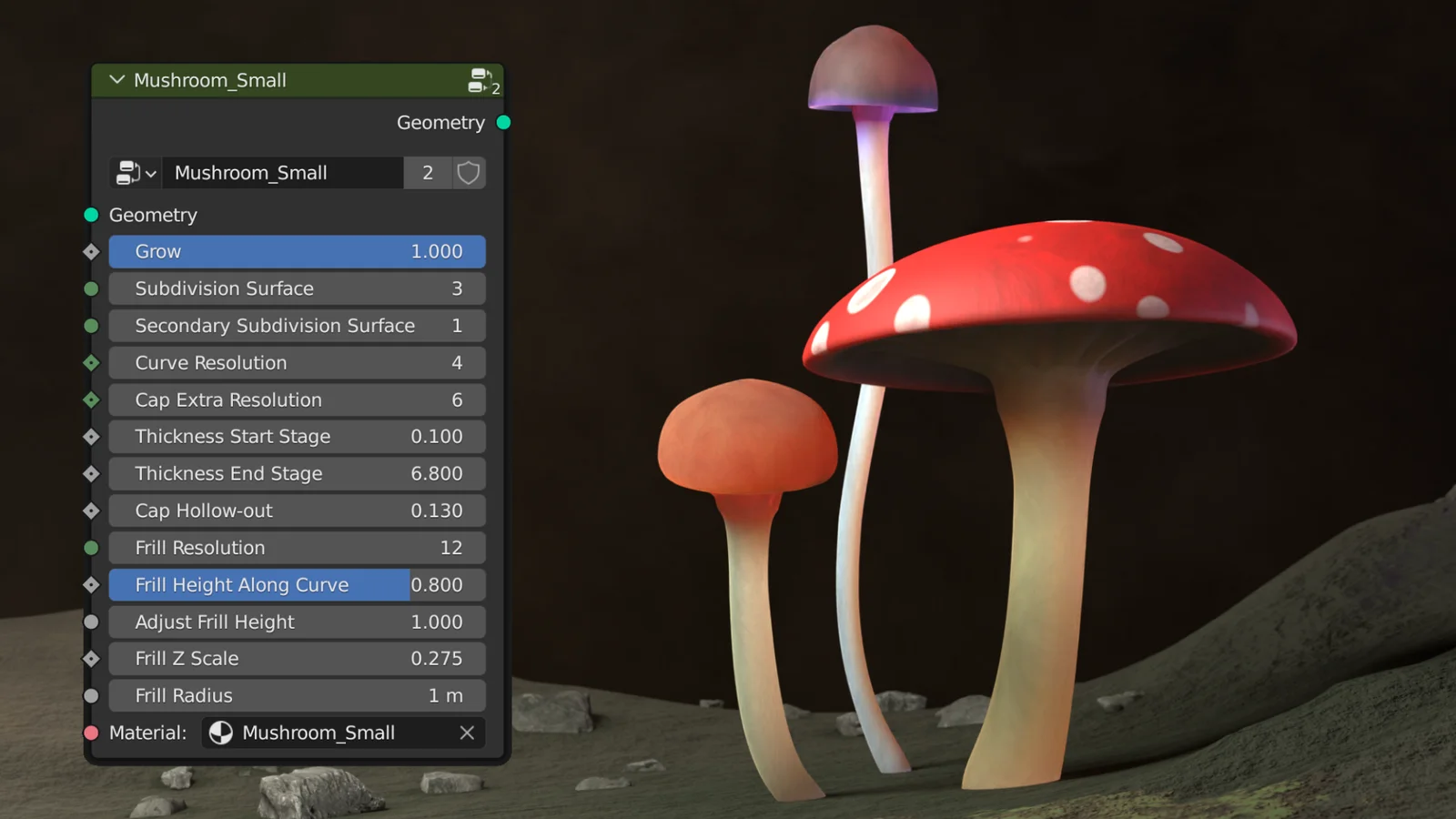Image resolution: width=1456 pixels, height=819 pixels.
Task: Click the Grow diamond socket
Action: click(91, 252)
